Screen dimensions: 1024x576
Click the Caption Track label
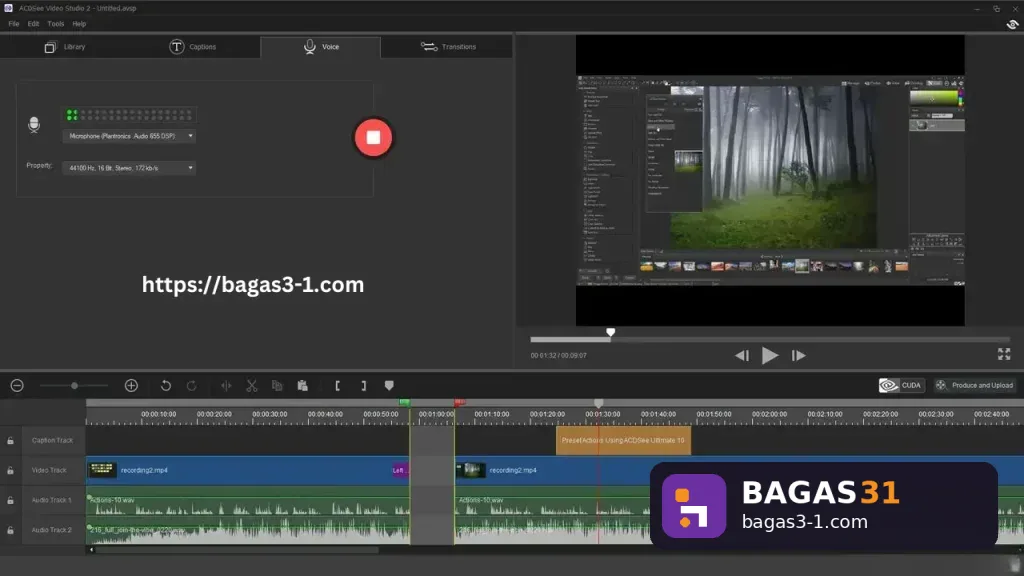[x=52, y=440]
